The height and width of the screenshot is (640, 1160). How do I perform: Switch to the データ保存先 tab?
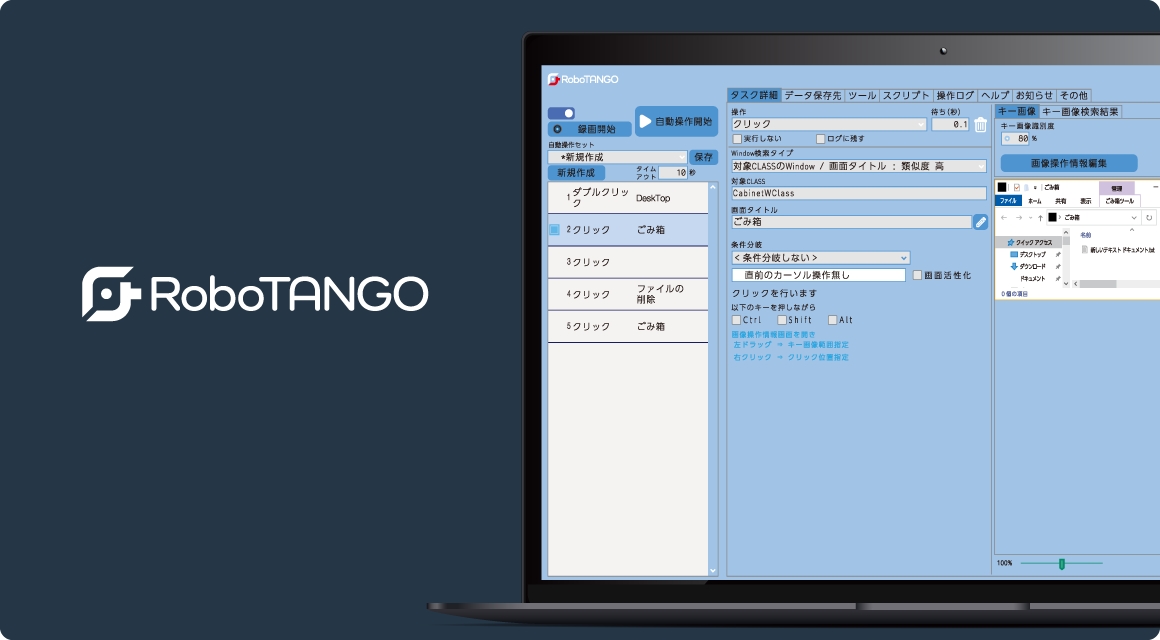coord(812,95)
